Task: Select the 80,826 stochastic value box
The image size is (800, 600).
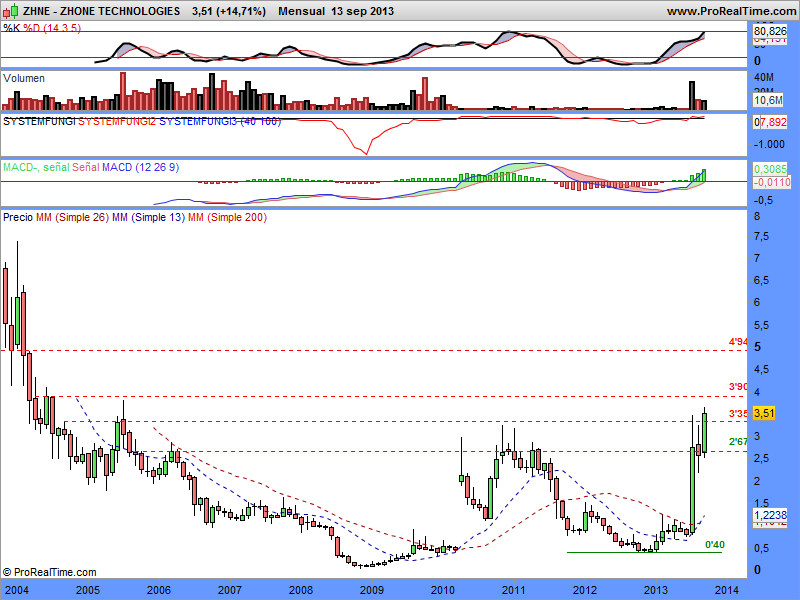Action: [770, 31]
